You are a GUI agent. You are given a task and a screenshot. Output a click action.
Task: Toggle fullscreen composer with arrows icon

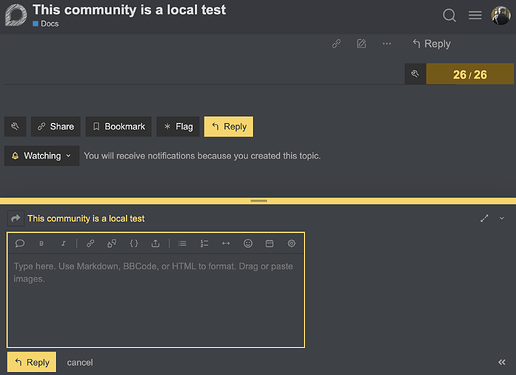(484, 218)
